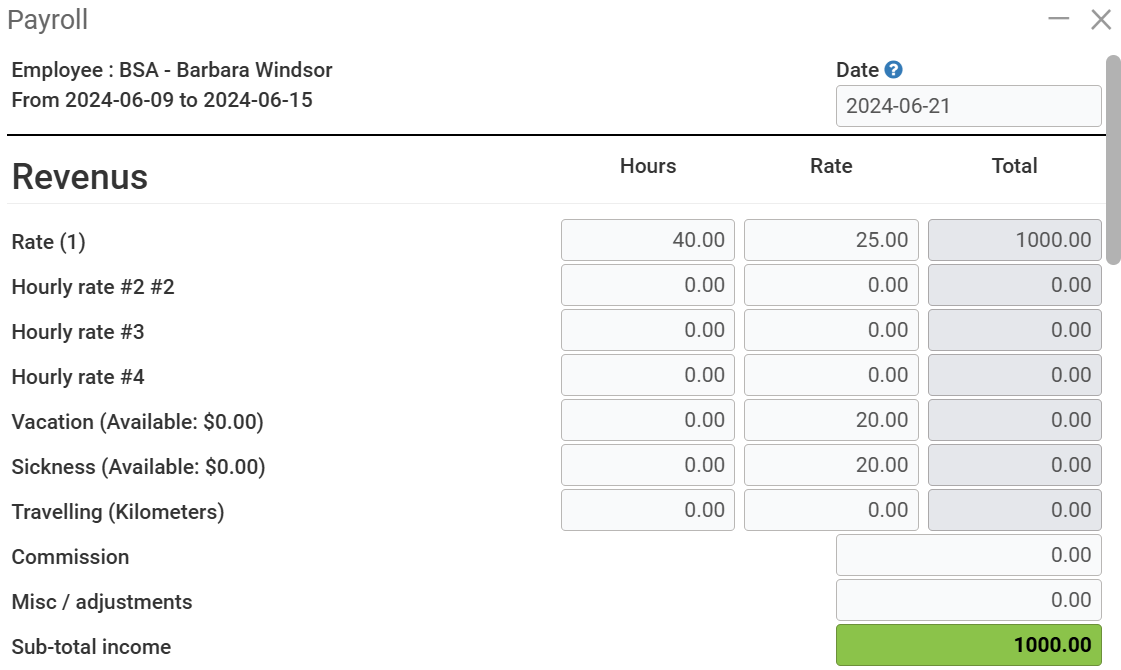Select Hourly rate #3 rate field
Image resolution: width=1121 pixels, height=670 pixels.
(831, 331)
